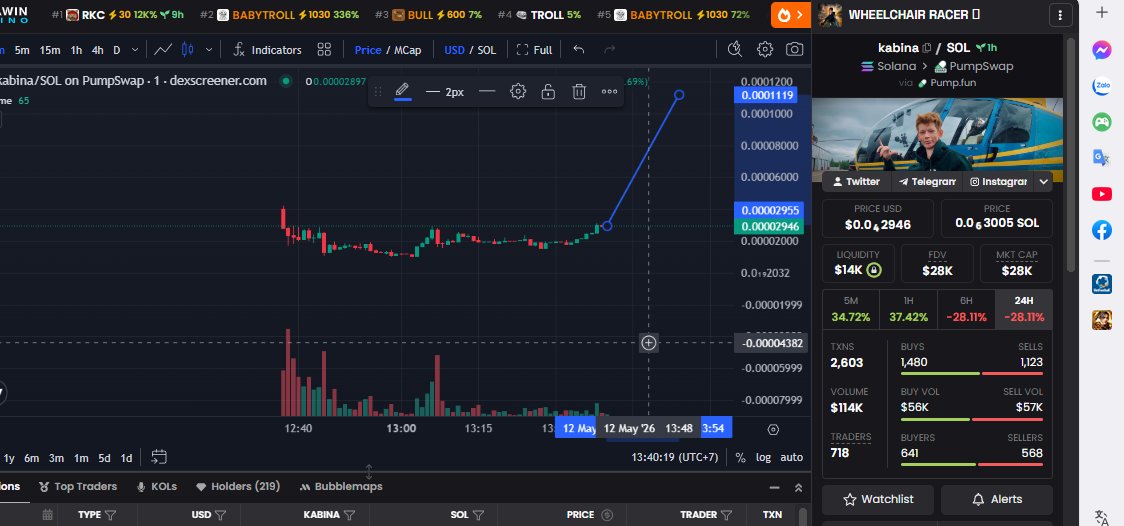The image size is (1124, 526).
Task: Open WHEELCHAIR RACER options menu (three dots)
Action: point(1059,14)
